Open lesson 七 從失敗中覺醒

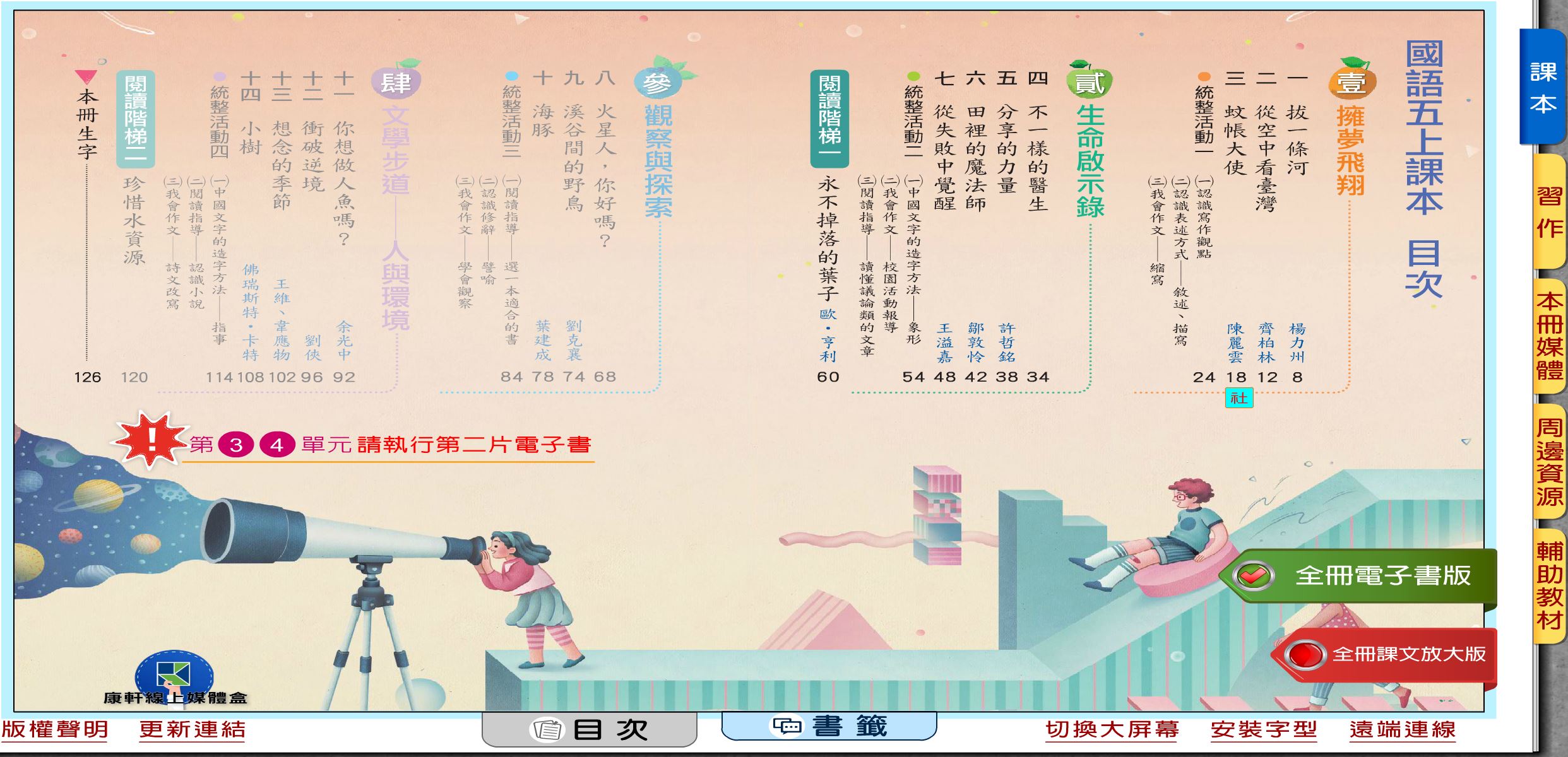(x=945, y=141)
